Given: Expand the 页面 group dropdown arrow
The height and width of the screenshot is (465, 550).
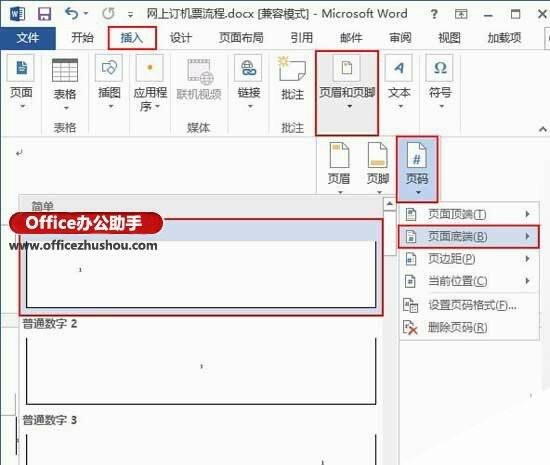Looking at the screenshot, I should [x=22, y=106].
